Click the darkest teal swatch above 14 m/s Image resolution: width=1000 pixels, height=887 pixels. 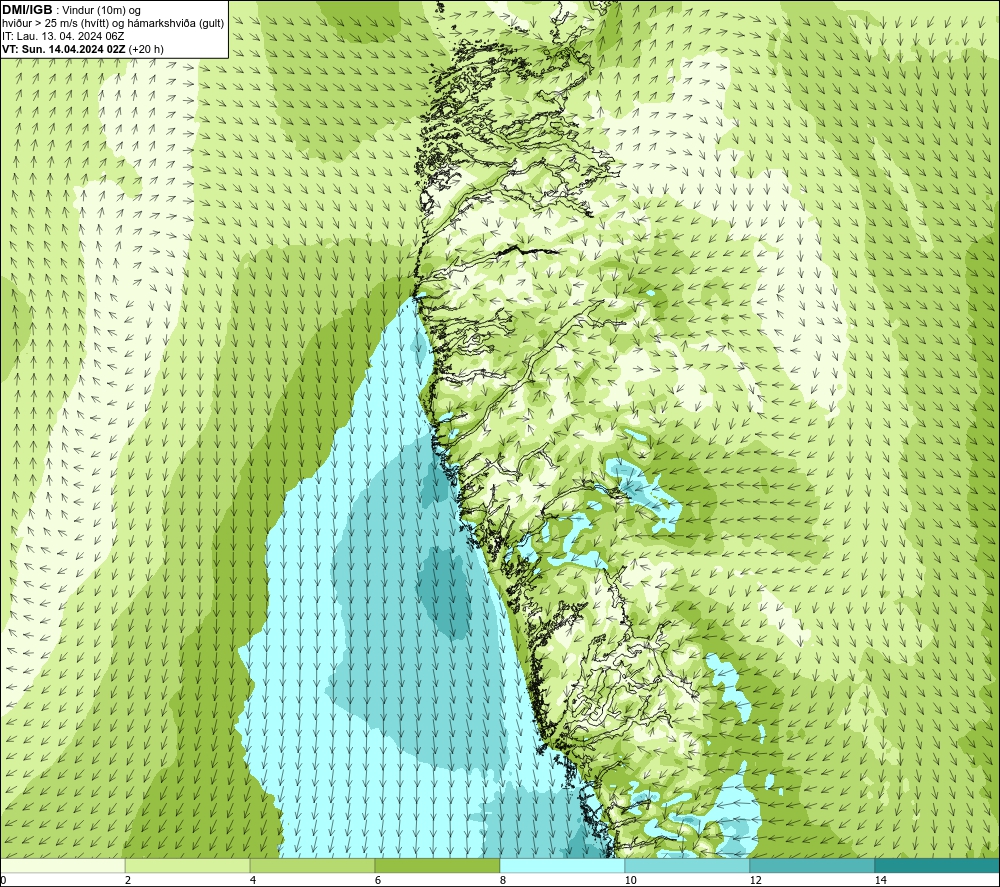click(938, 866)
